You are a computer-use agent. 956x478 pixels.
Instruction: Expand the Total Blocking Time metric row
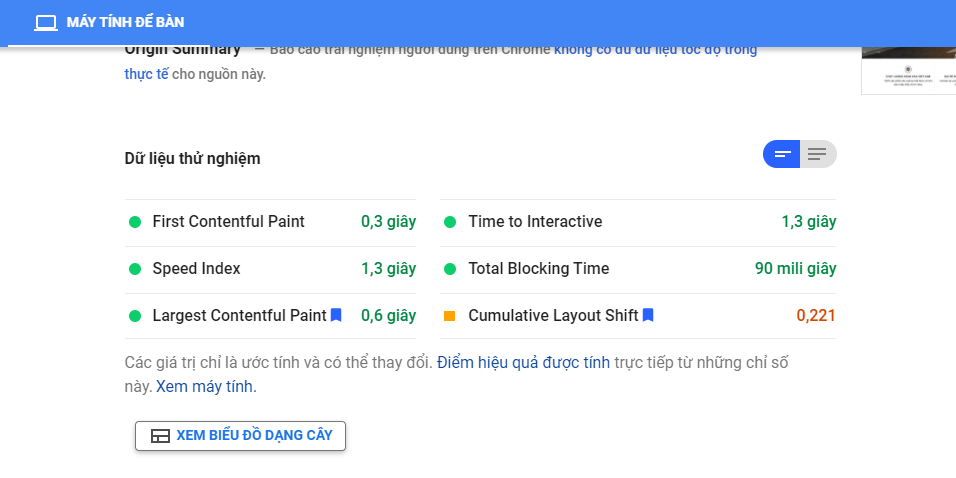[638, 269]
